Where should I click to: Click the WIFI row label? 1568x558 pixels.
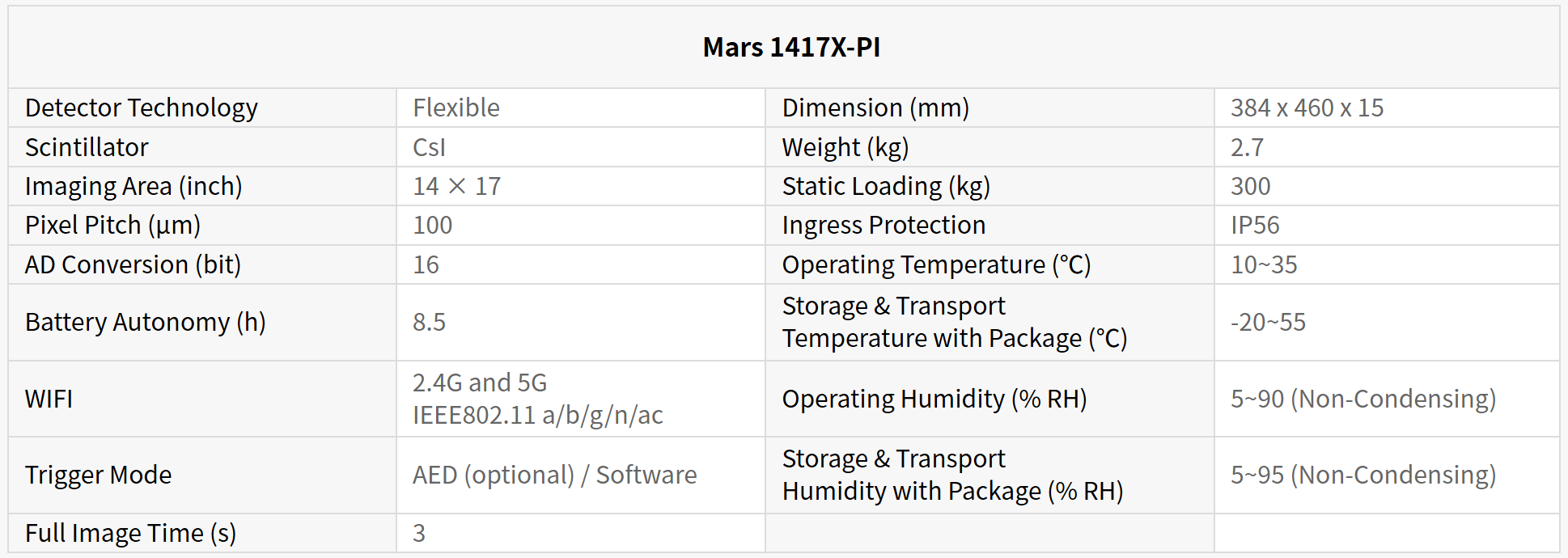tap(49, 399)
